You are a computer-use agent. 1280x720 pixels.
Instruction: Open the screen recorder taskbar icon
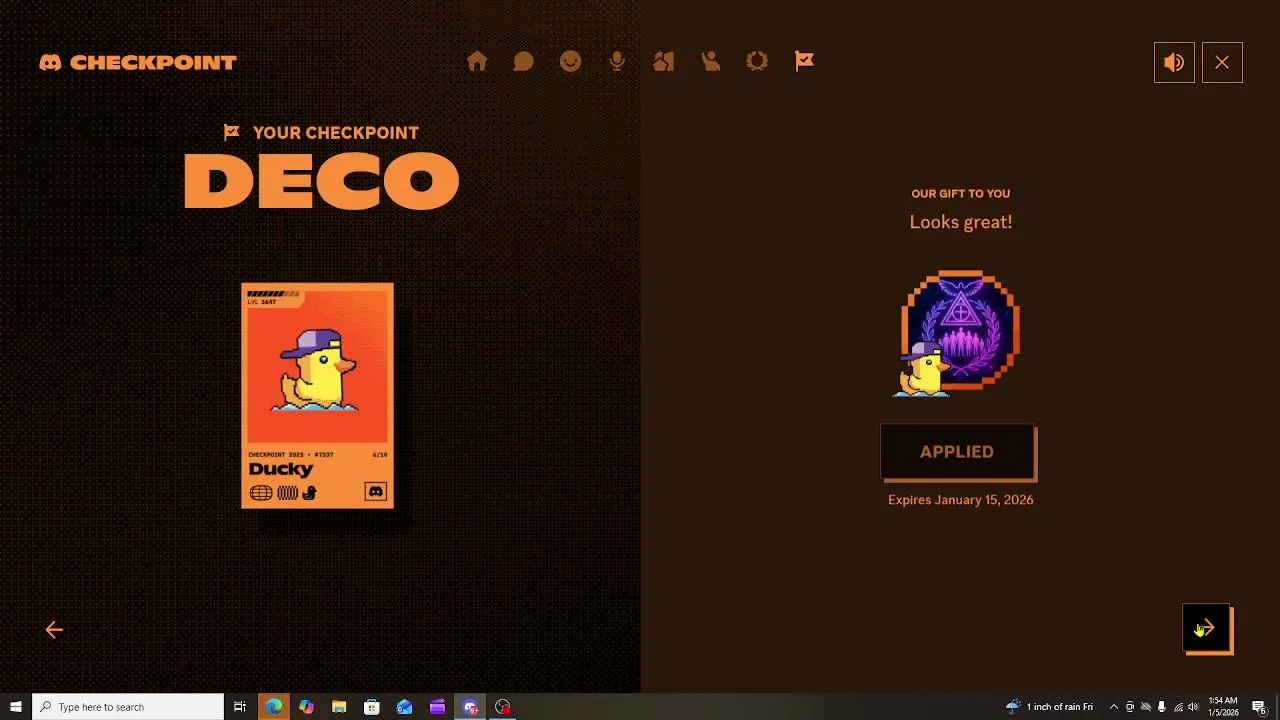503,707
